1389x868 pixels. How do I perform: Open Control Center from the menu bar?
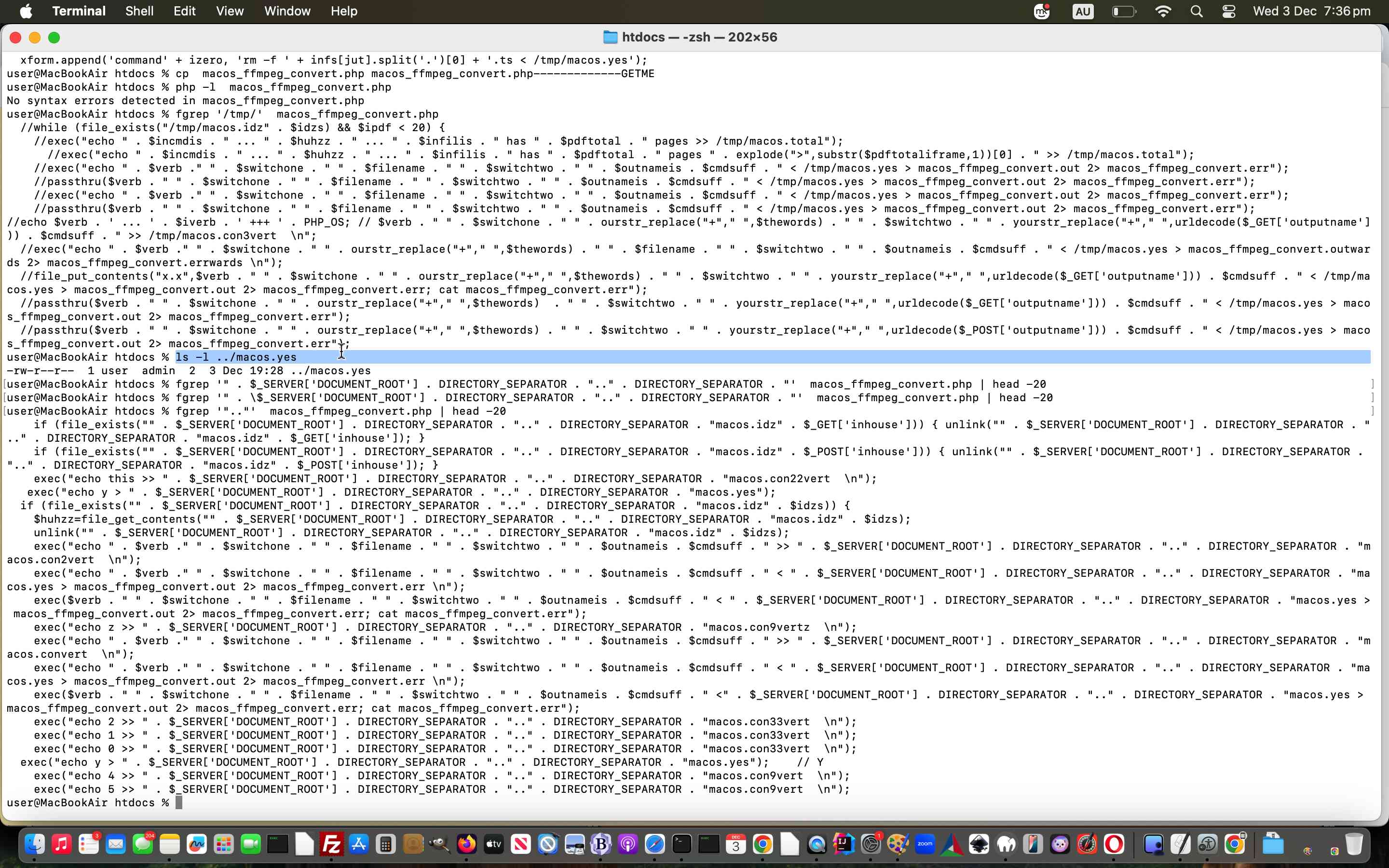[x=1228, y=11]
